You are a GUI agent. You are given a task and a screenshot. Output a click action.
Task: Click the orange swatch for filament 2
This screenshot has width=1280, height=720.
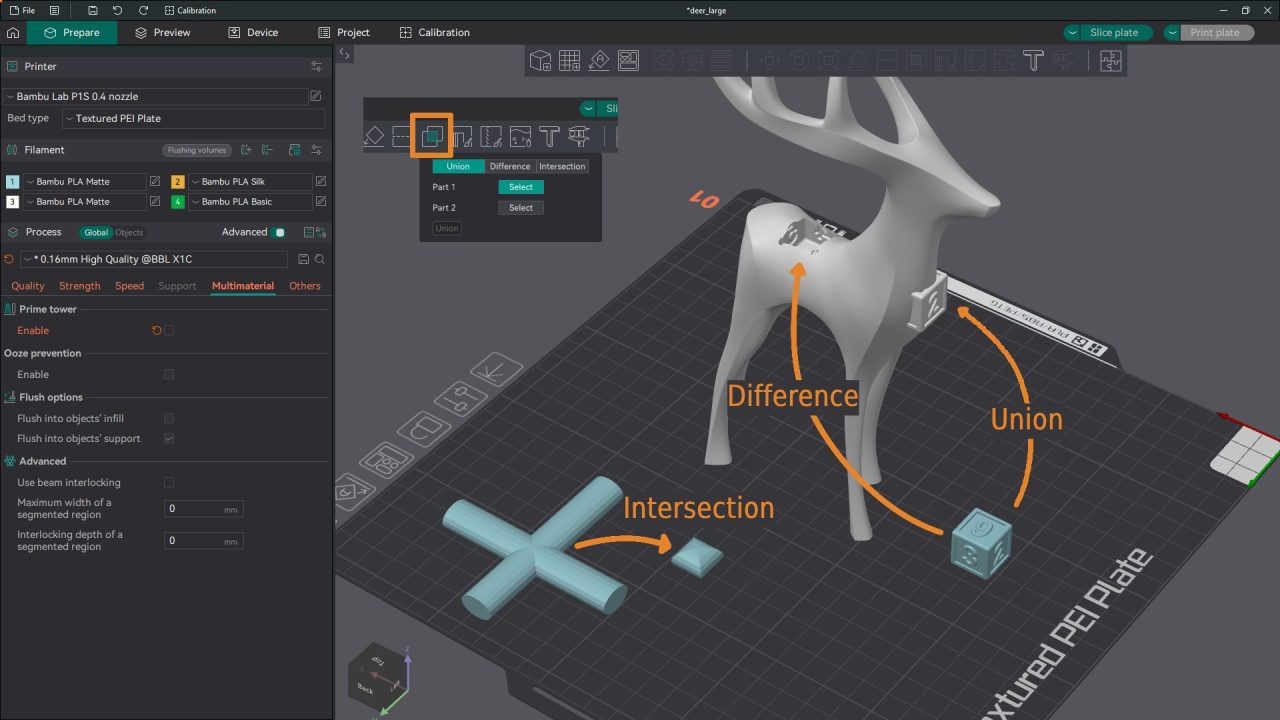[x=178, y=181]
